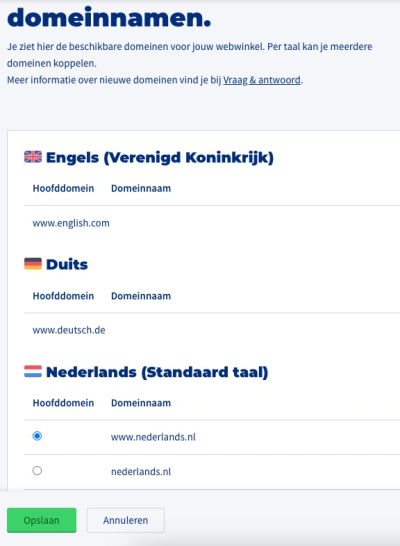This screenshot has height=546, width=400.
Task: Click the www.nederlands.nl domain name text
Action: 153,437
